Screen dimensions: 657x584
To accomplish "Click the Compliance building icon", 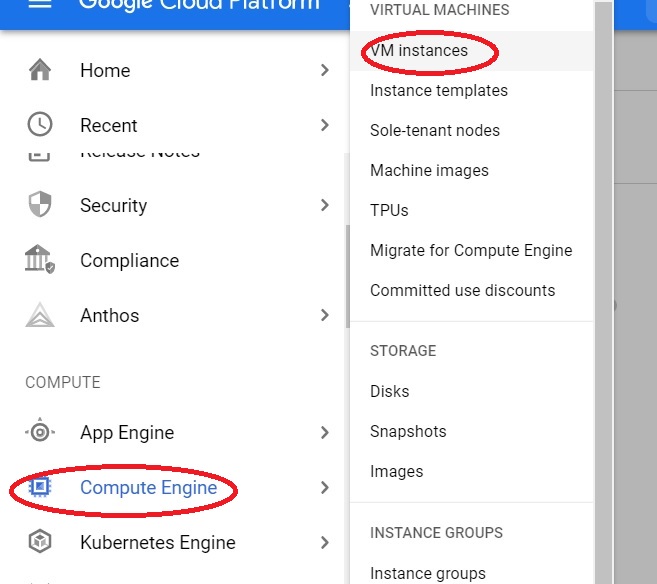I will click(40, 259).
